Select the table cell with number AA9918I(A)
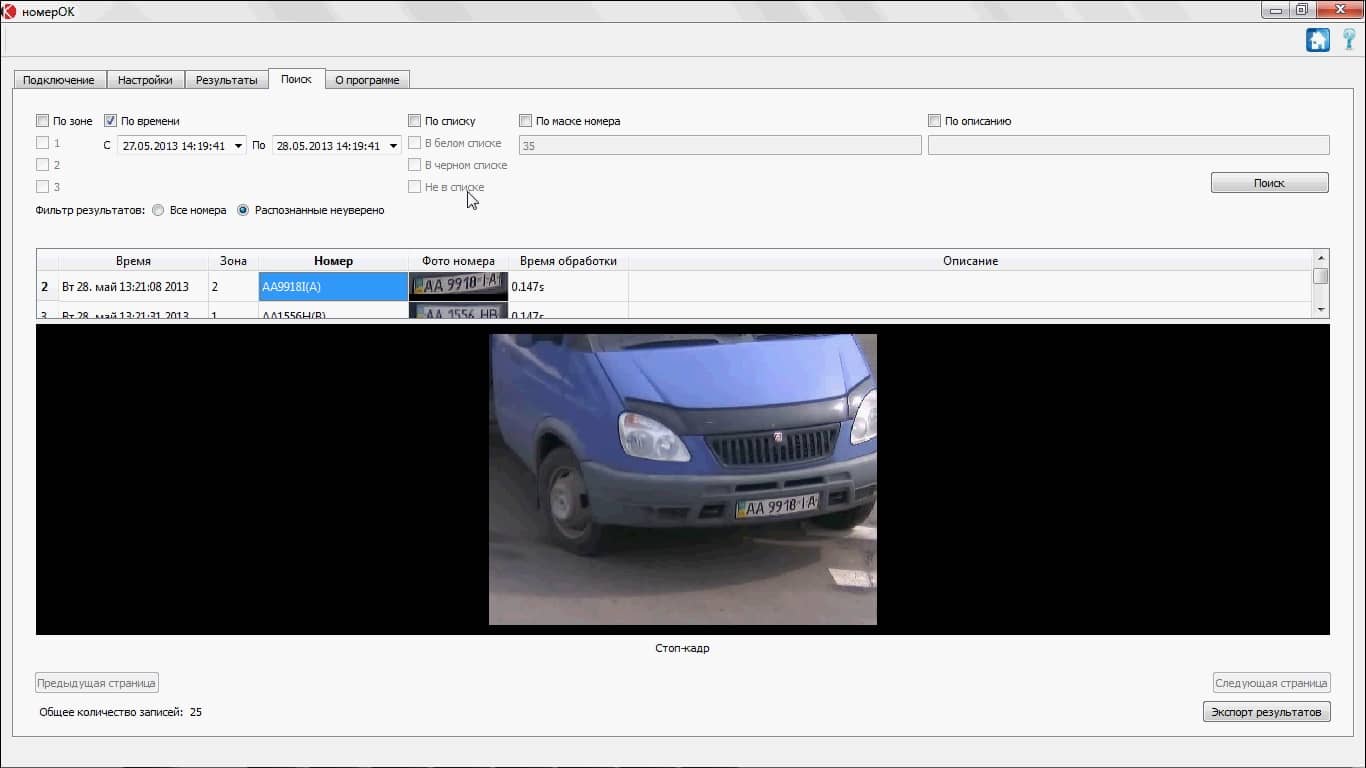This screenshot has height=768, width=1366. (333, 287)
